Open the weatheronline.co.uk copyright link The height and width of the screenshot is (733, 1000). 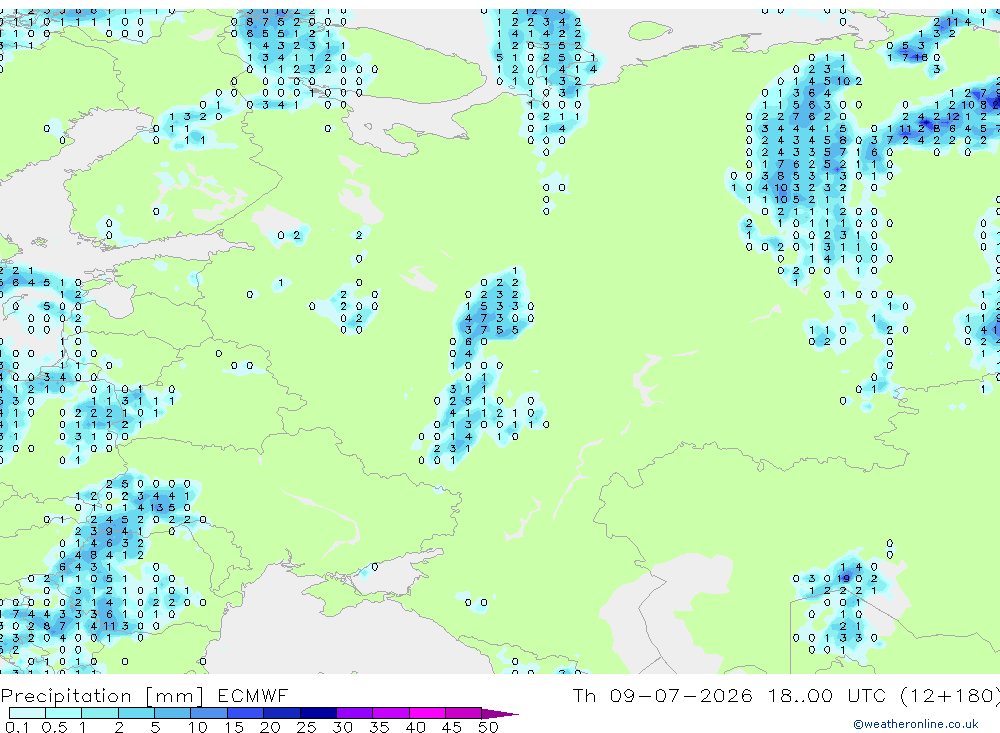tap(915, 724)
